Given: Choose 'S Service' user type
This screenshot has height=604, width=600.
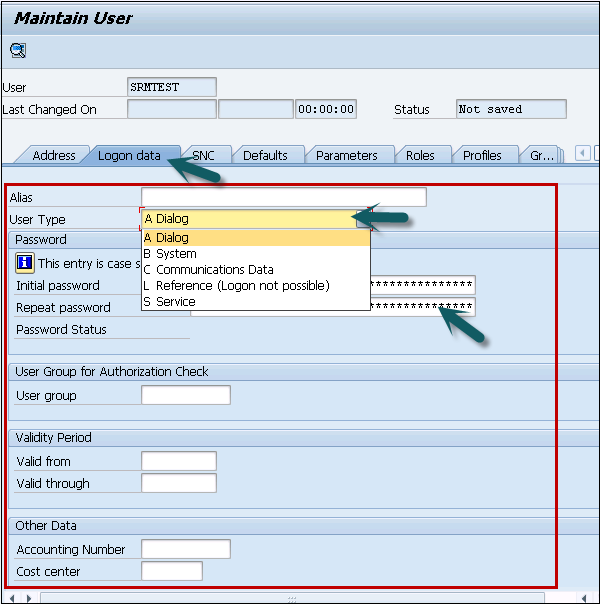Looking at the screenshot, I should (256, 302).
